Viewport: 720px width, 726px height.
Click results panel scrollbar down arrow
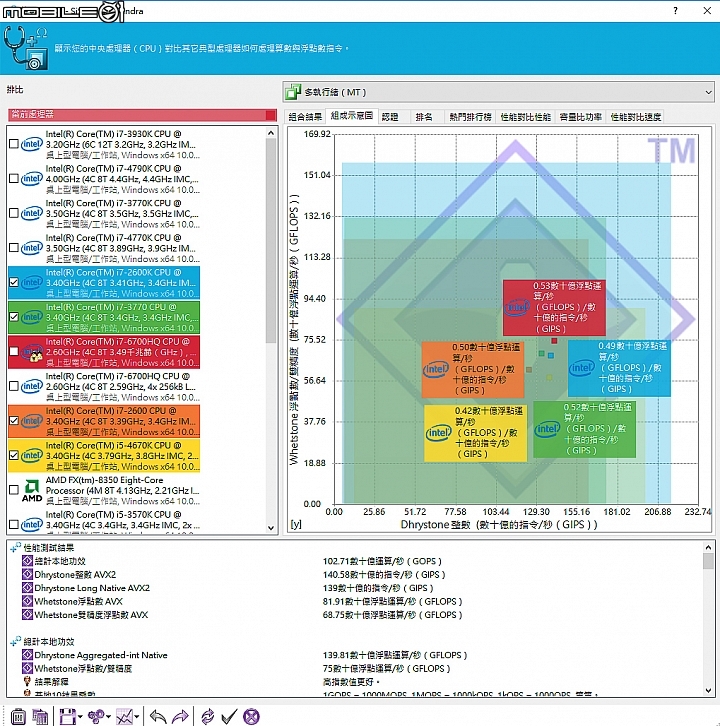click(708, 690)
